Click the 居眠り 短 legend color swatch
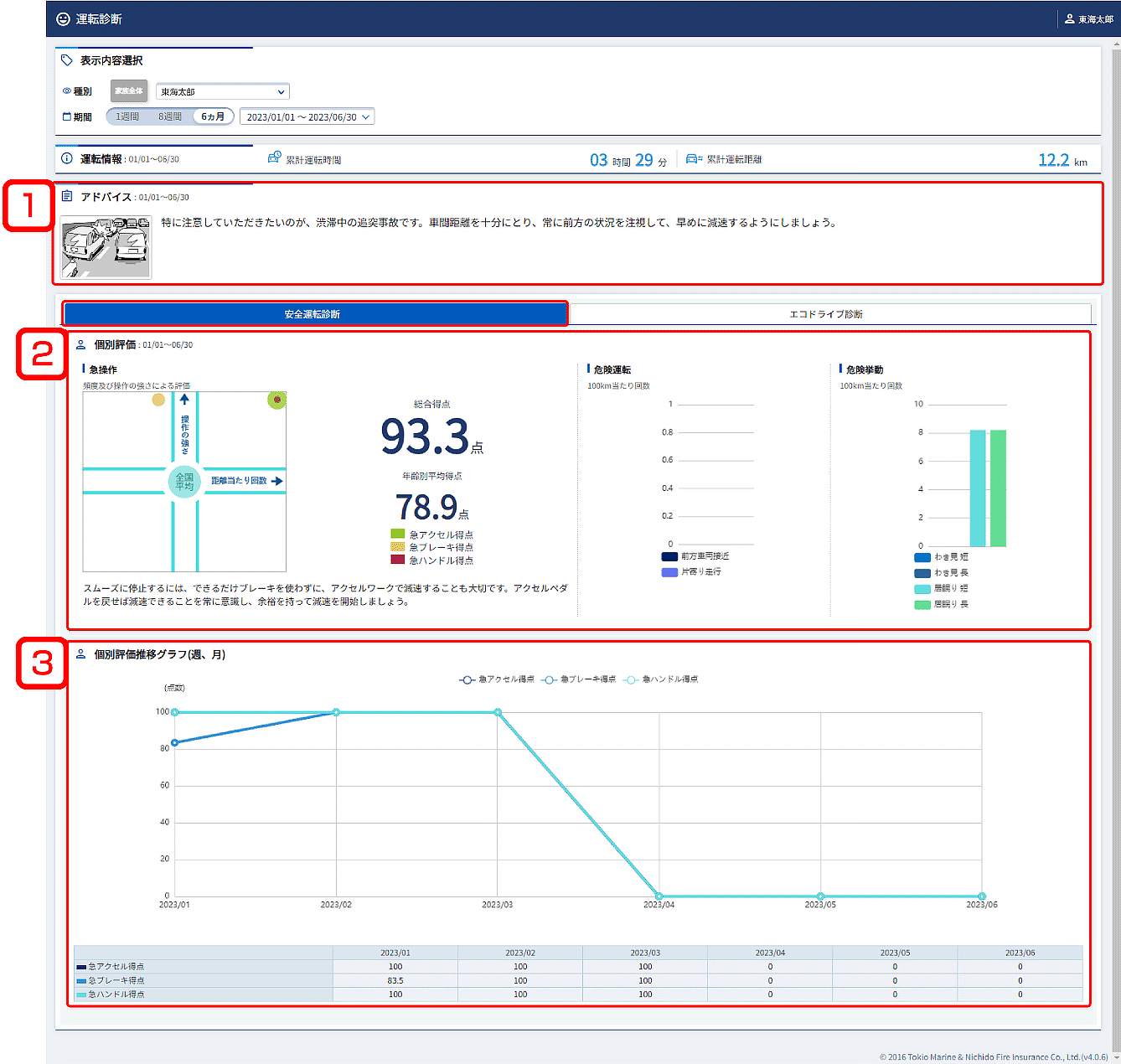The image size is (1121, 1064). coord(922,589)
